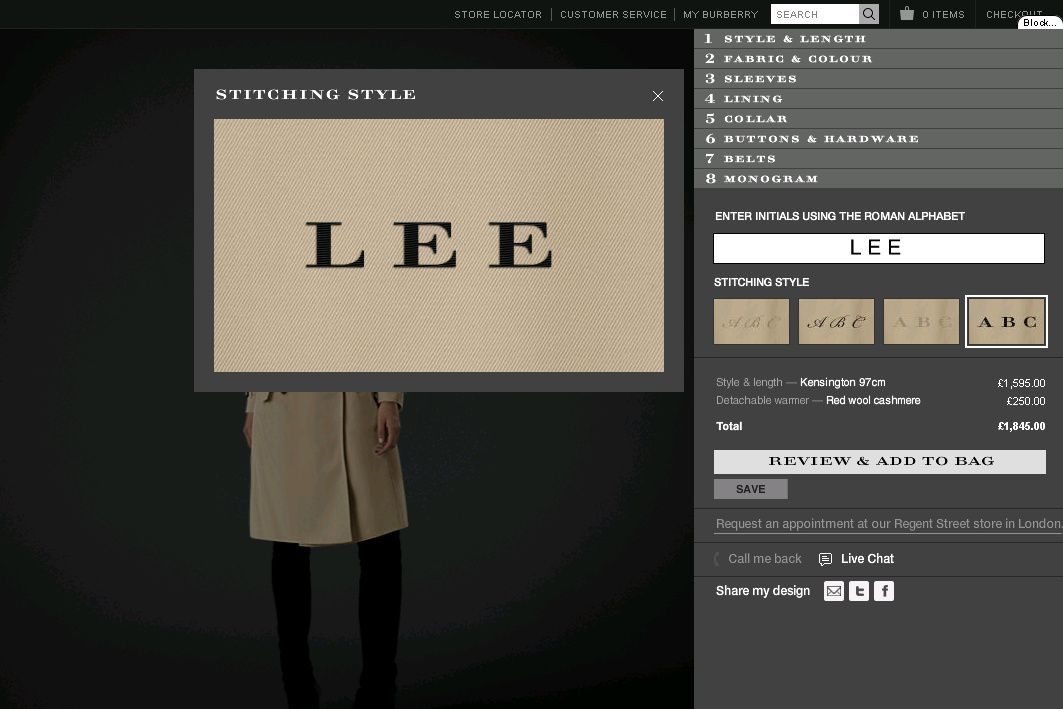This screenshot has height=709, width=1063.
Task: Share design on Twitter
Action: tap(859, 591)
